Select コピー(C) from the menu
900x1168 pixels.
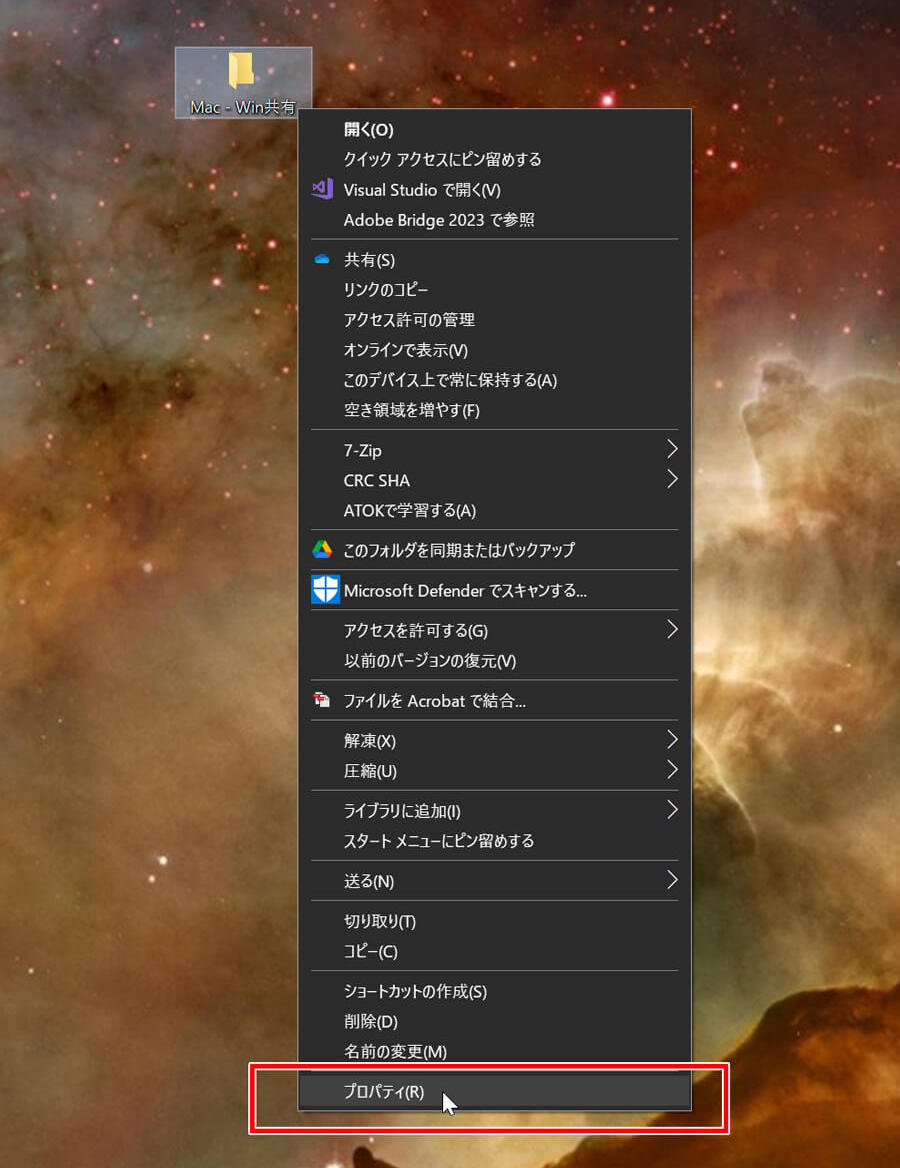point(495,951)
